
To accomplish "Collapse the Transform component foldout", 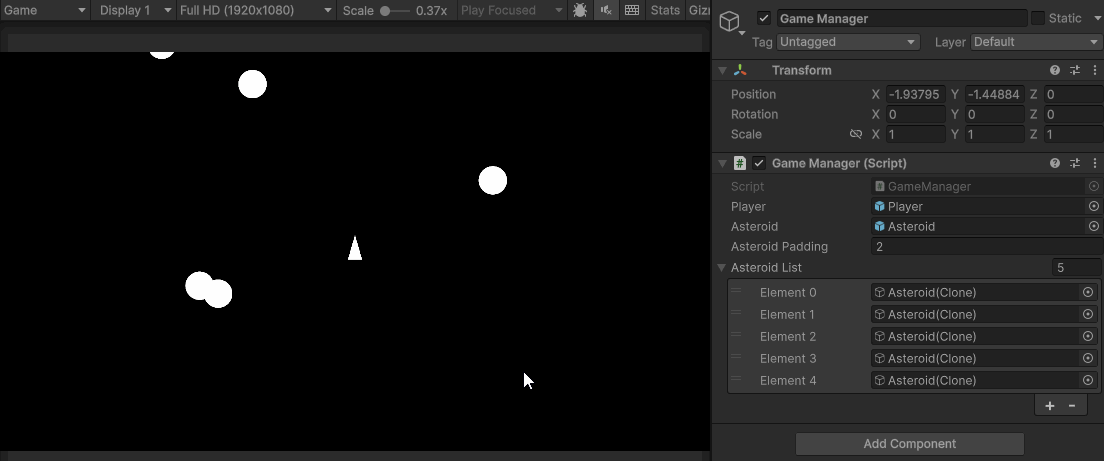I will (x=722, y=70).
